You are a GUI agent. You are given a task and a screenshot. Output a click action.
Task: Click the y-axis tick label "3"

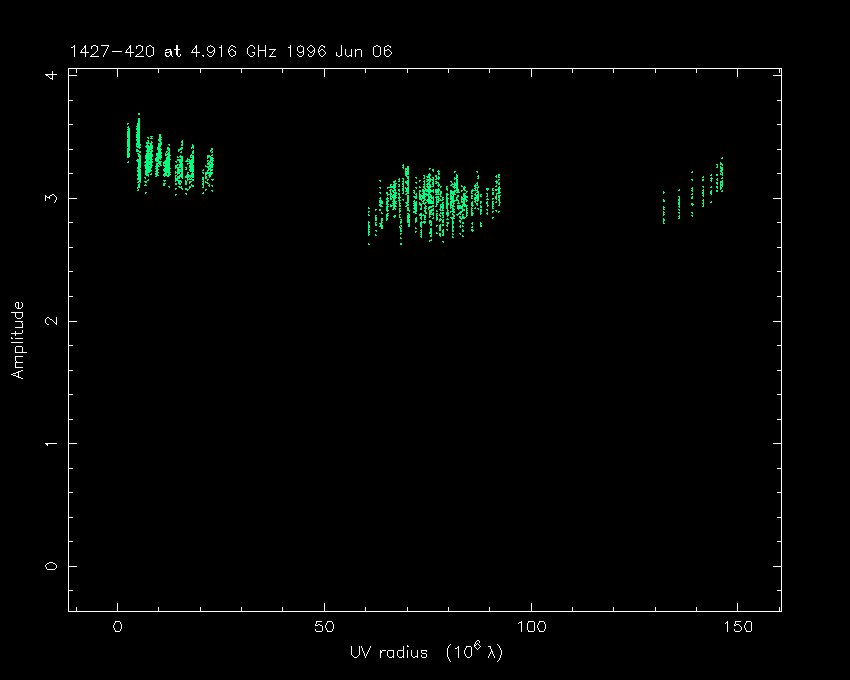click(50, 198)
